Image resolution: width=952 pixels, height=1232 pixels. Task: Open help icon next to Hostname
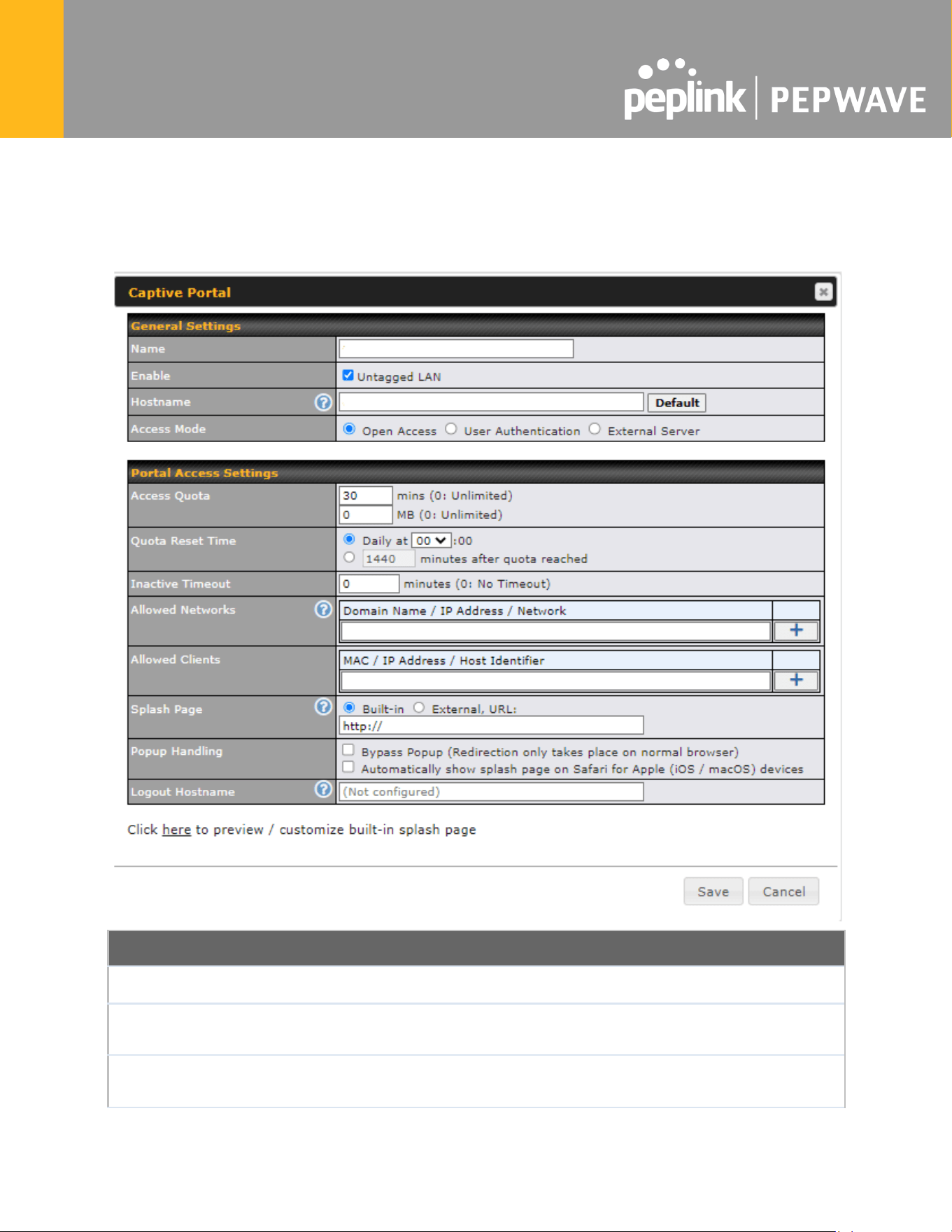pos(323,402)
